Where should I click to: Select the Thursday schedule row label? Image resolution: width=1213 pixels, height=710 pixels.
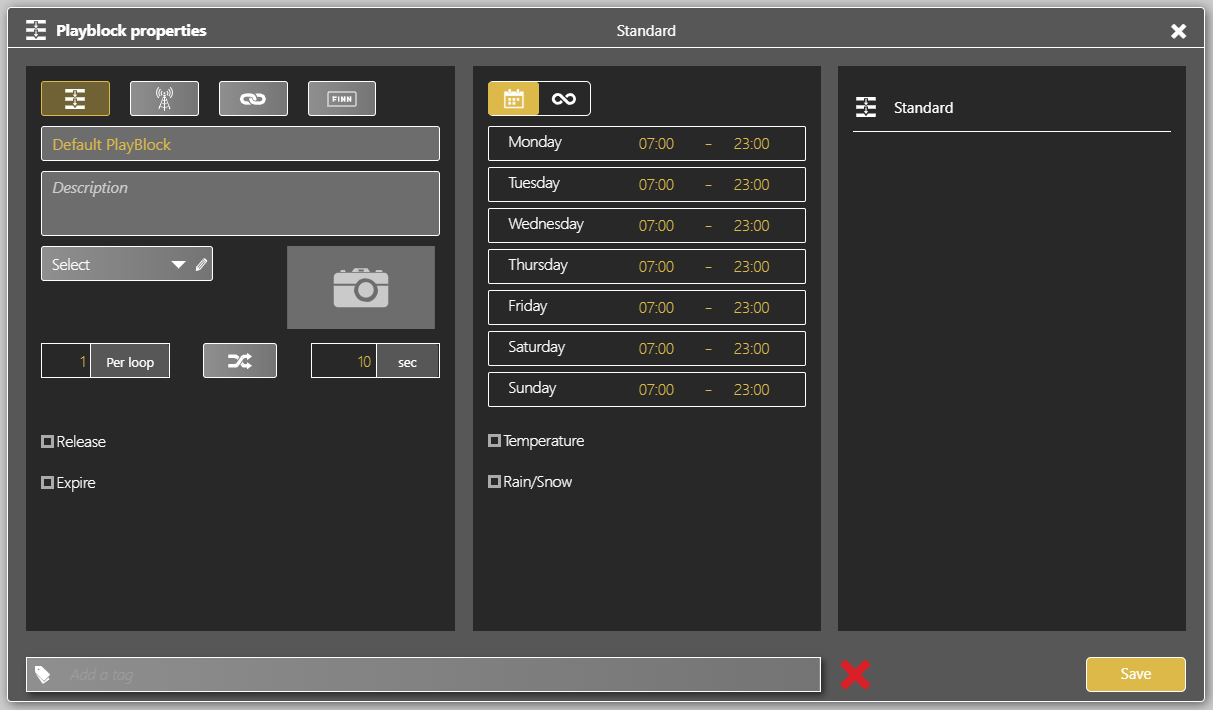pos(538,265)
